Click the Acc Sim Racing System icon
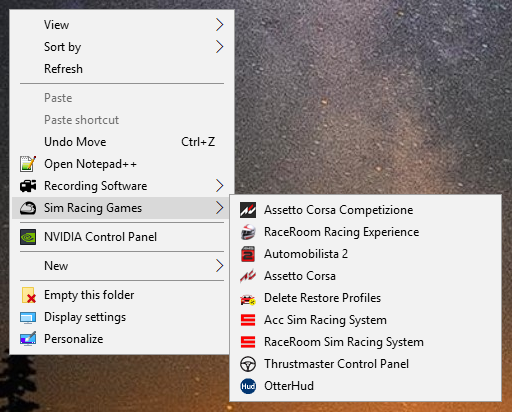The width and height of the screenshot is (512, 412). coord(248,320)
